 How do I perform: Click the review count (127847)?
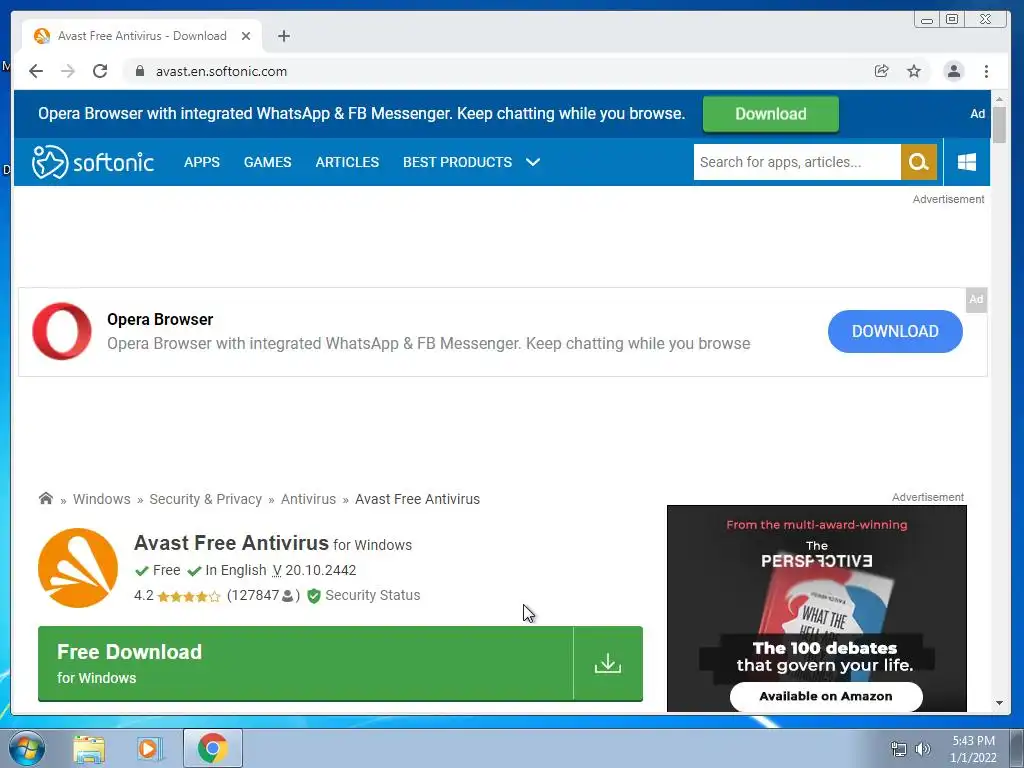click(x=263, y=596)
